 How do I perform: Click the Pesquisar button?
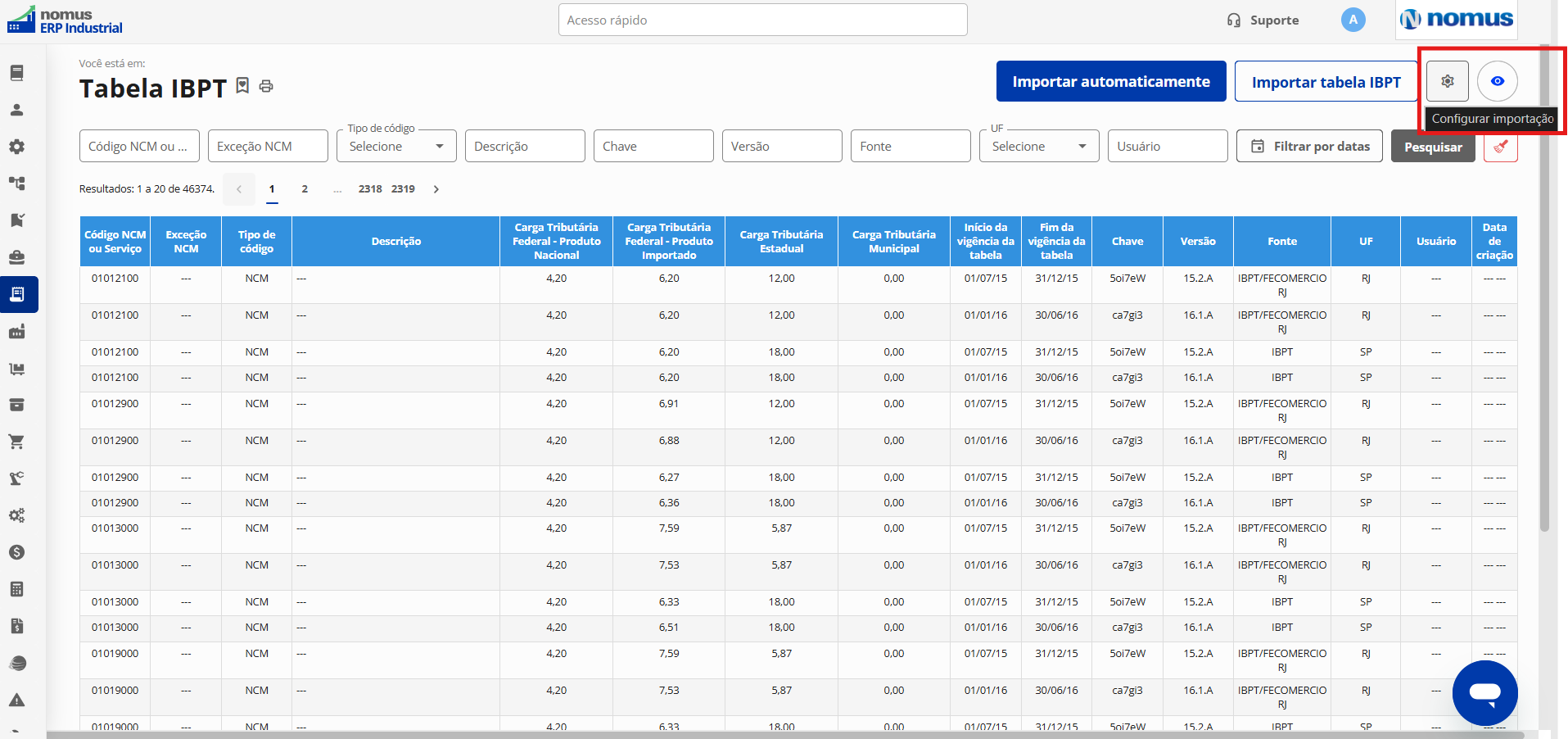[x=1433, y=147]
